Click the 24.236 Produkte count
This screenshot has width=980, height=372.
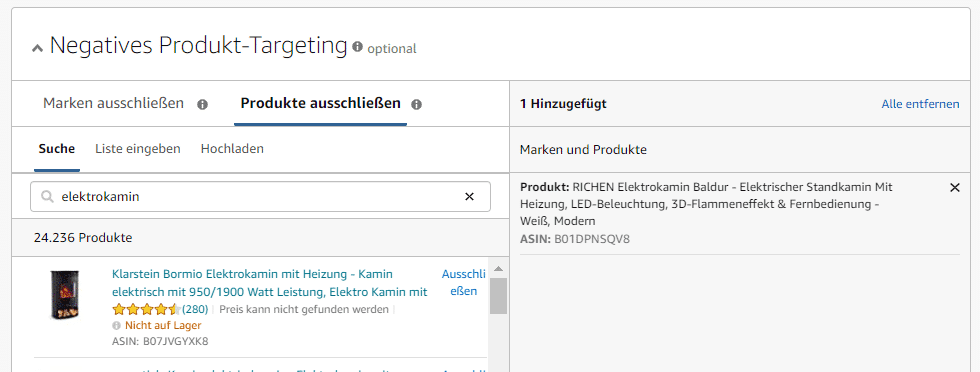point(83,238)
